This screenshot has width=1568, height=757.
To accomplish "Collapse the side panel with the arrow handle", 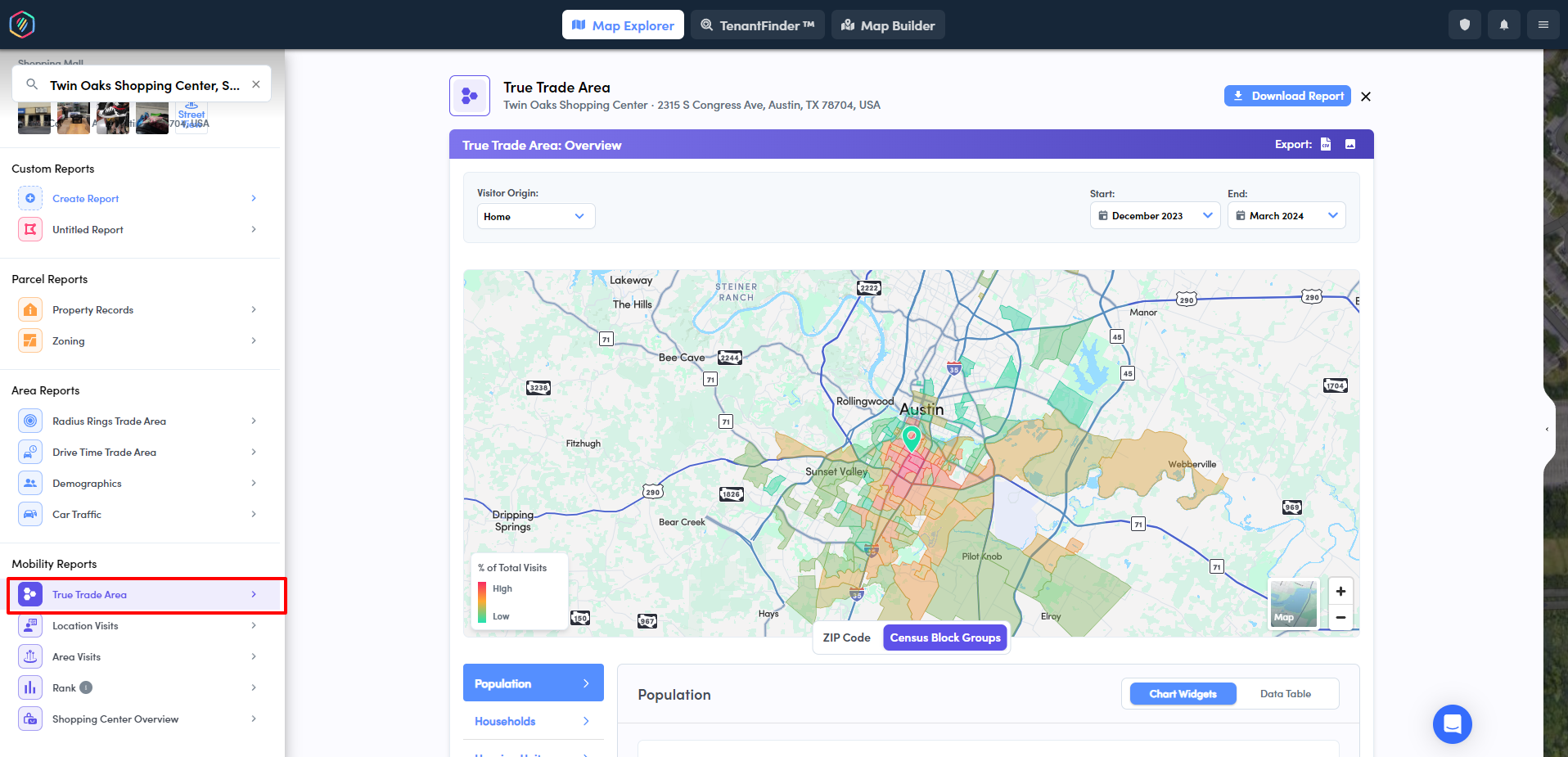I will click(x=1547, y=429).
